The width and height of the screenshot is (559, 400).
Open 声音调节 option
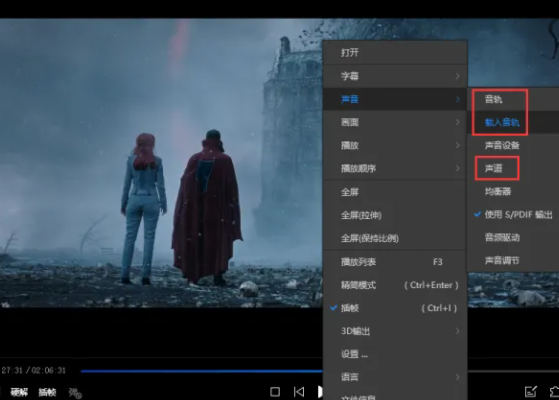[x=513, y=261]
